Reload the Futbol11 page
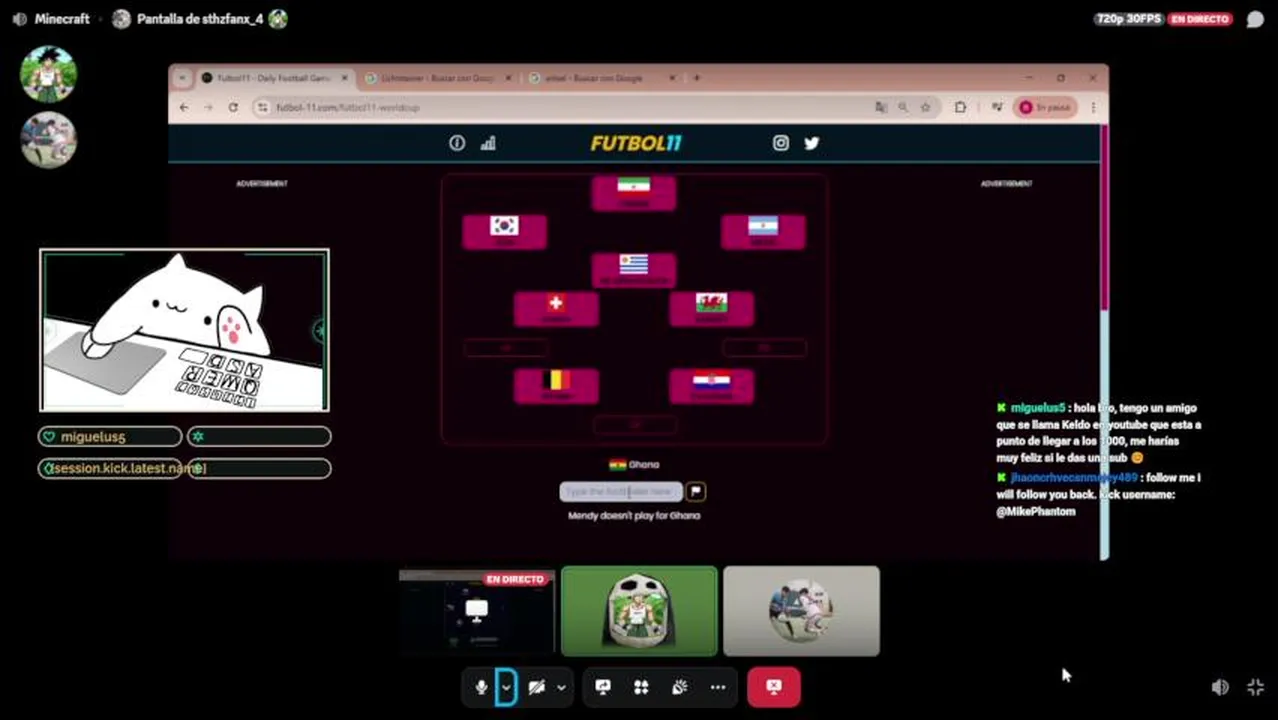 click(x=233, y=107)
